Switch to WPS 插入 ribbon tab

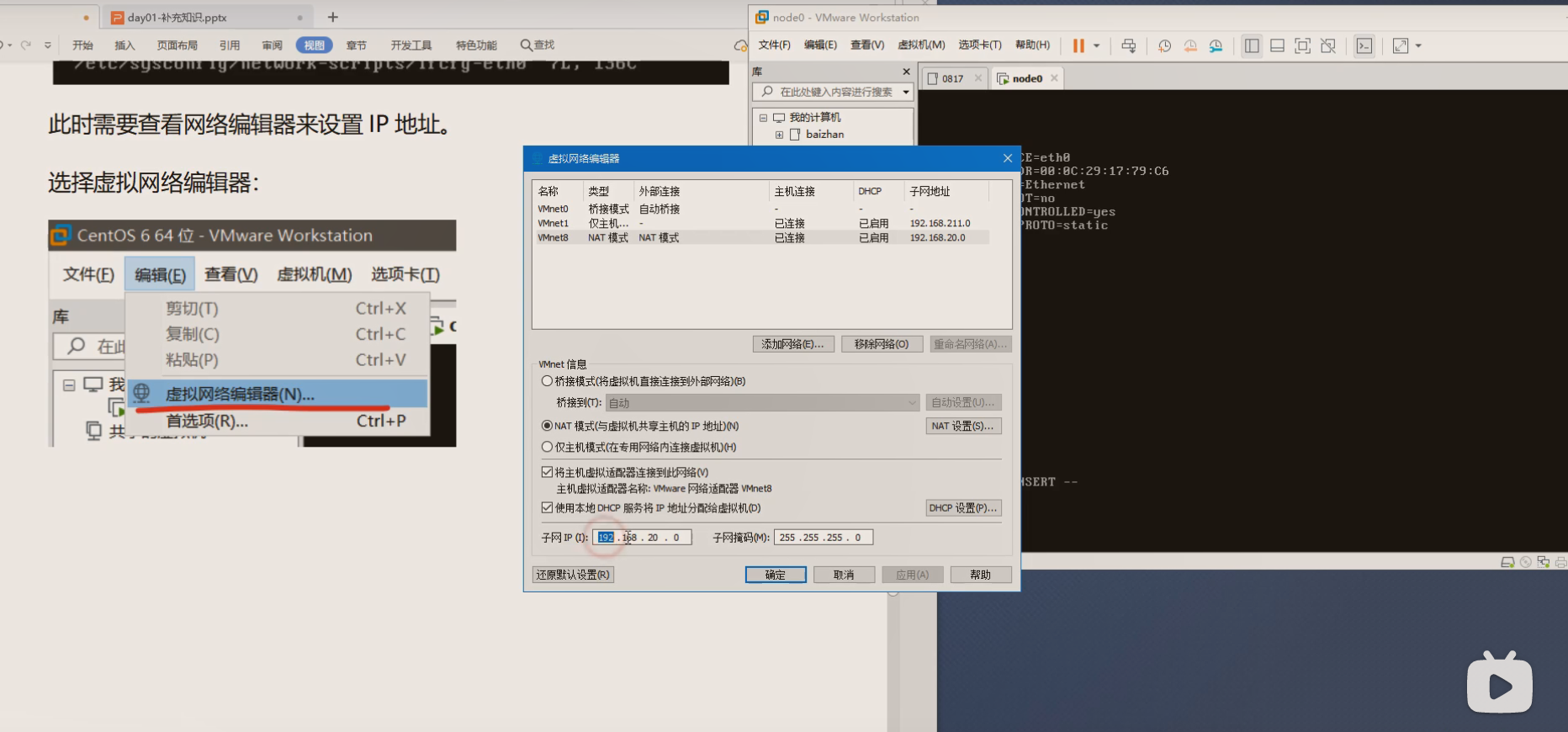click(x=124, y=45)
